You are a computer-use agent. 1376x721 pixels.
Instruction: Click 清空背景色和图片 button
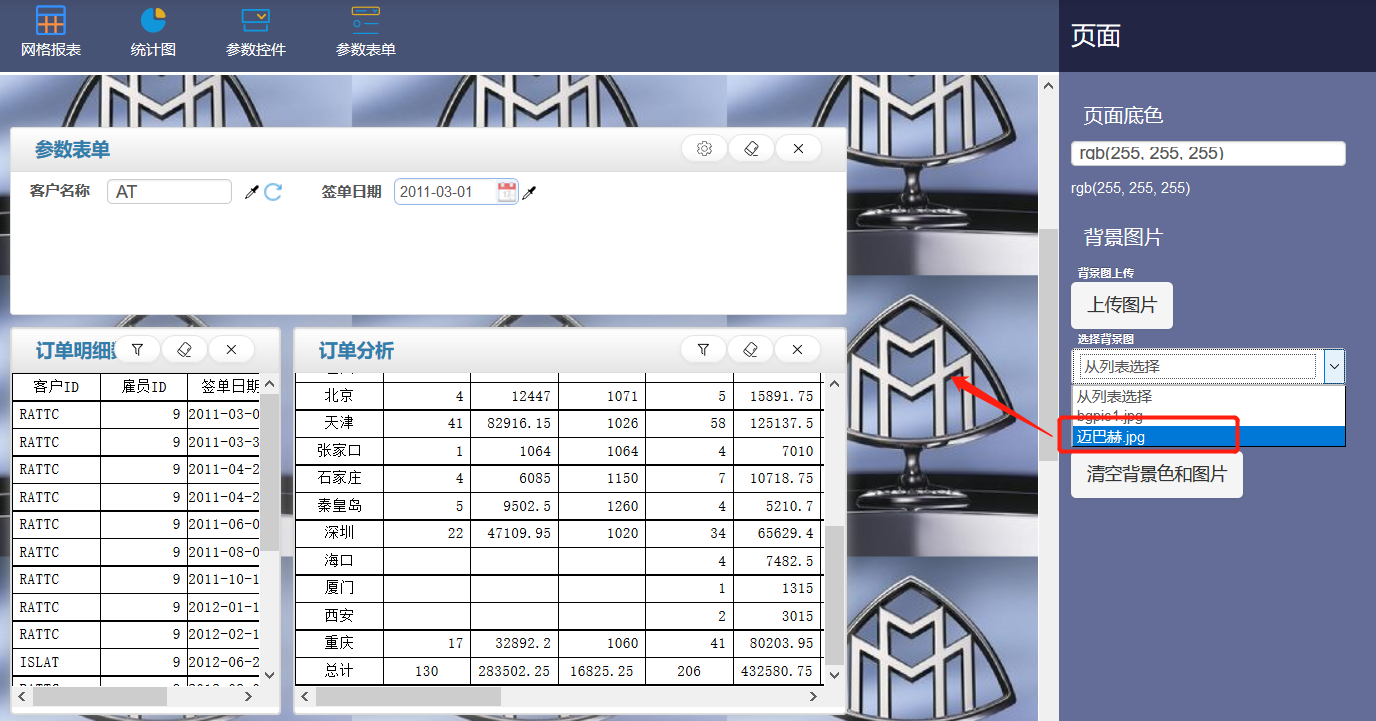pos(1157,474)
